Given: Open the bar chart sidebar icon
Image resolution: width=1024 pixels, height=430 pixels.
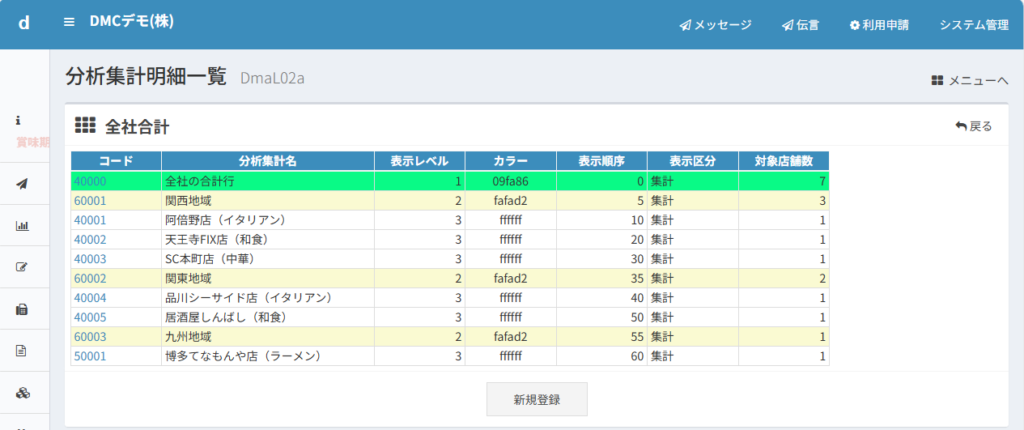Looking at the screenshot, I should click(x=22, y=225).
